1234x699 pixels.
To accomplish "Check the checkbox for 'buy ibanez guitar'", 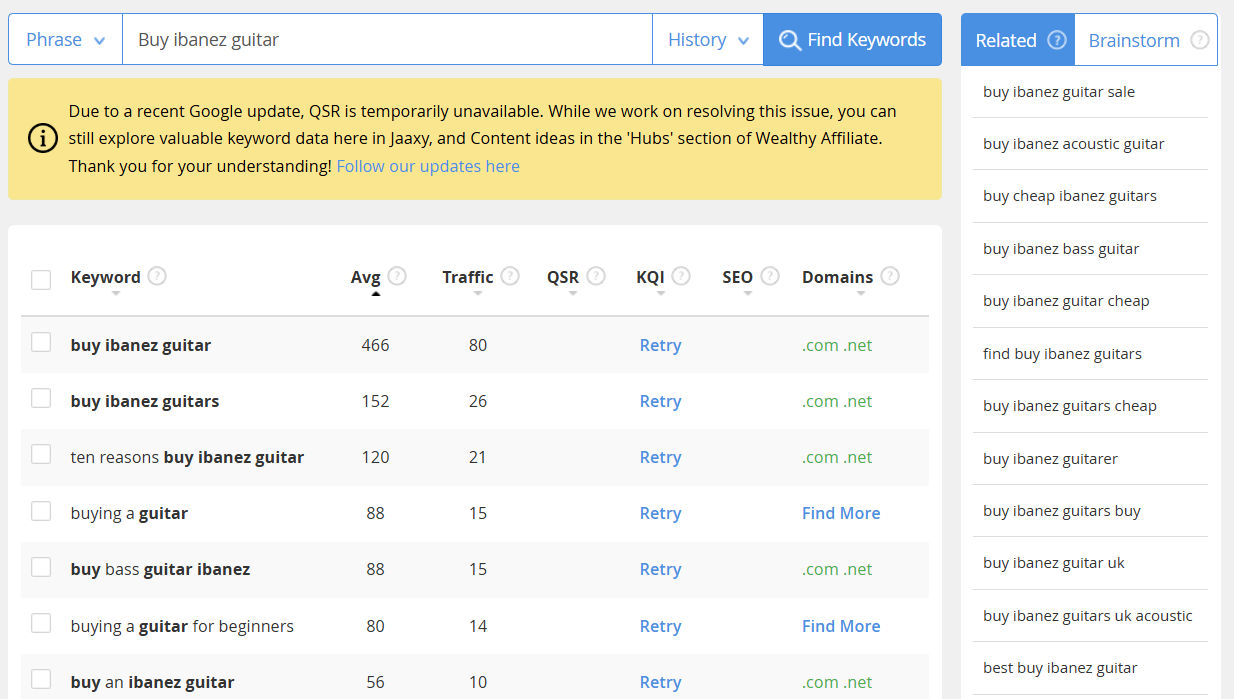I will (x=41, y=341).
